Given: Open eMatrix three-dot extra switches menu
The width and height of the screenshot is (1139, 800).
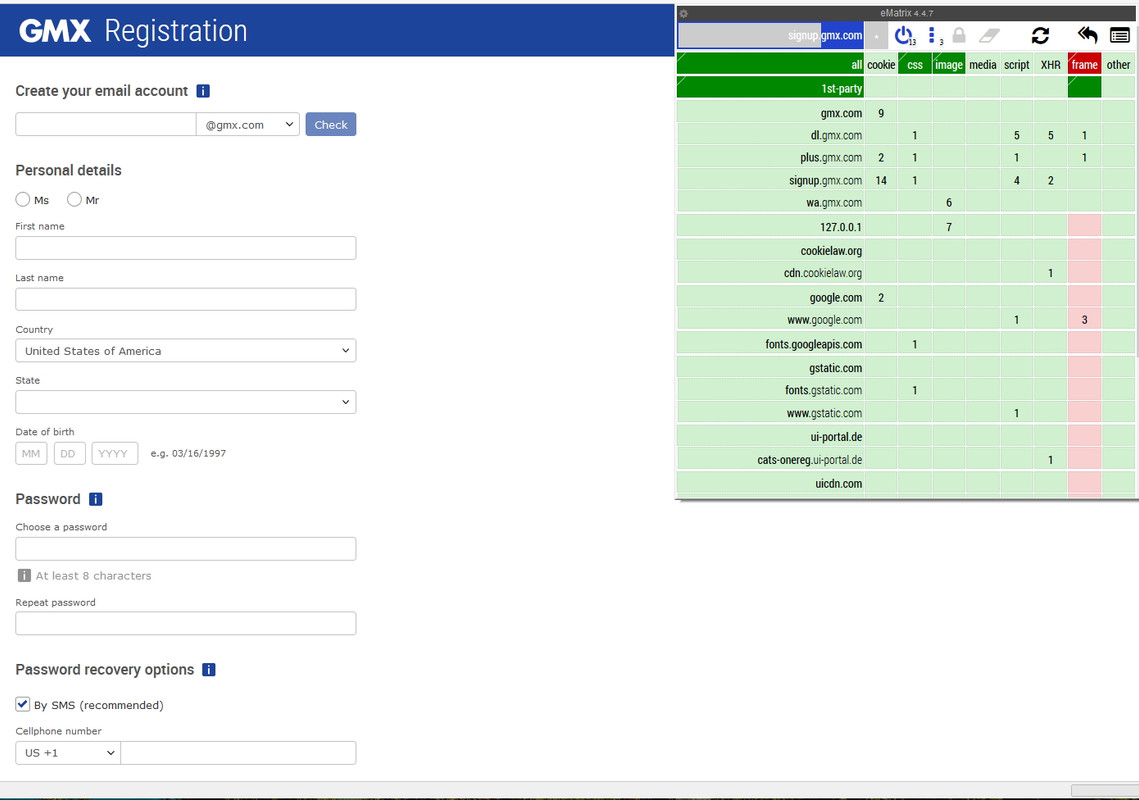Looking at the screenshot, I should coord(933,36).
